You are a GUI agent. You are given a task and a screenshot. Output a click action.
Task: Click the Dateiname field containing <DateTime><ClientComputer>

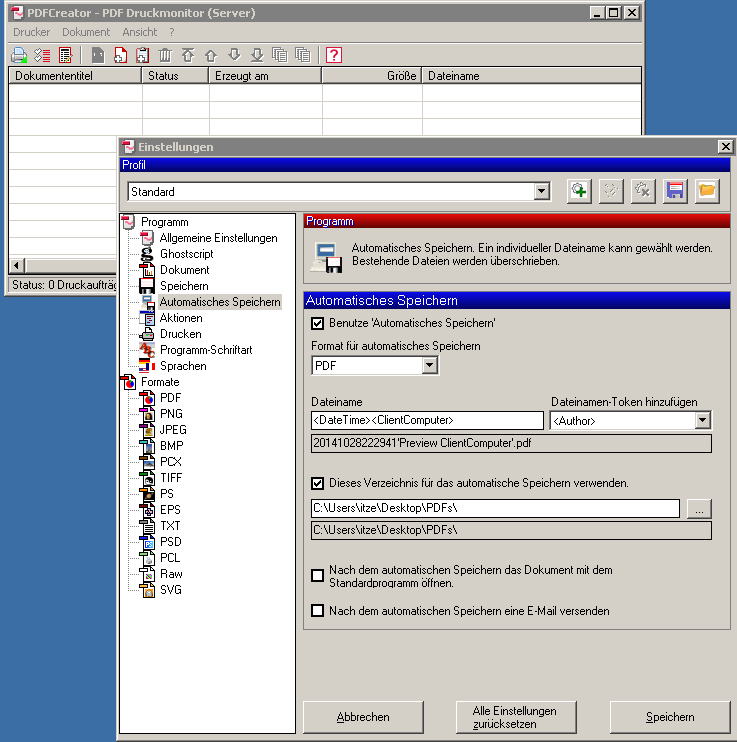point(427,420)
